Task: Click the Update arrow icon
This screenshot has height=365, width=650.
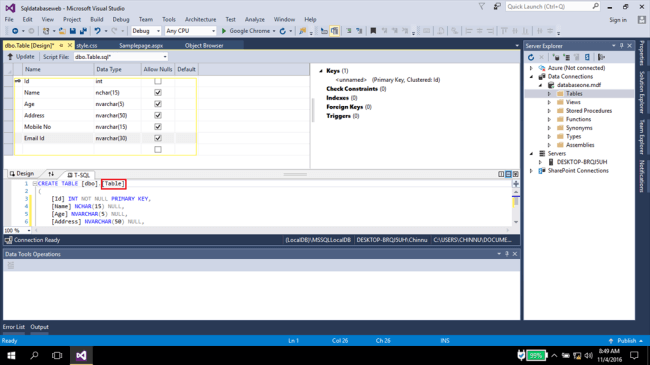Action: (x=10, y=57)
